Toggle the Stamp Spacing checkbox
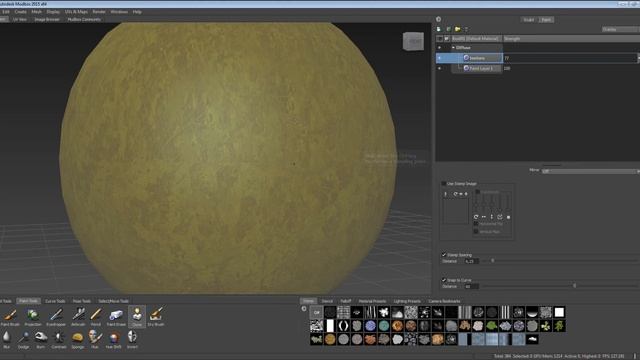 click(444, 255)
